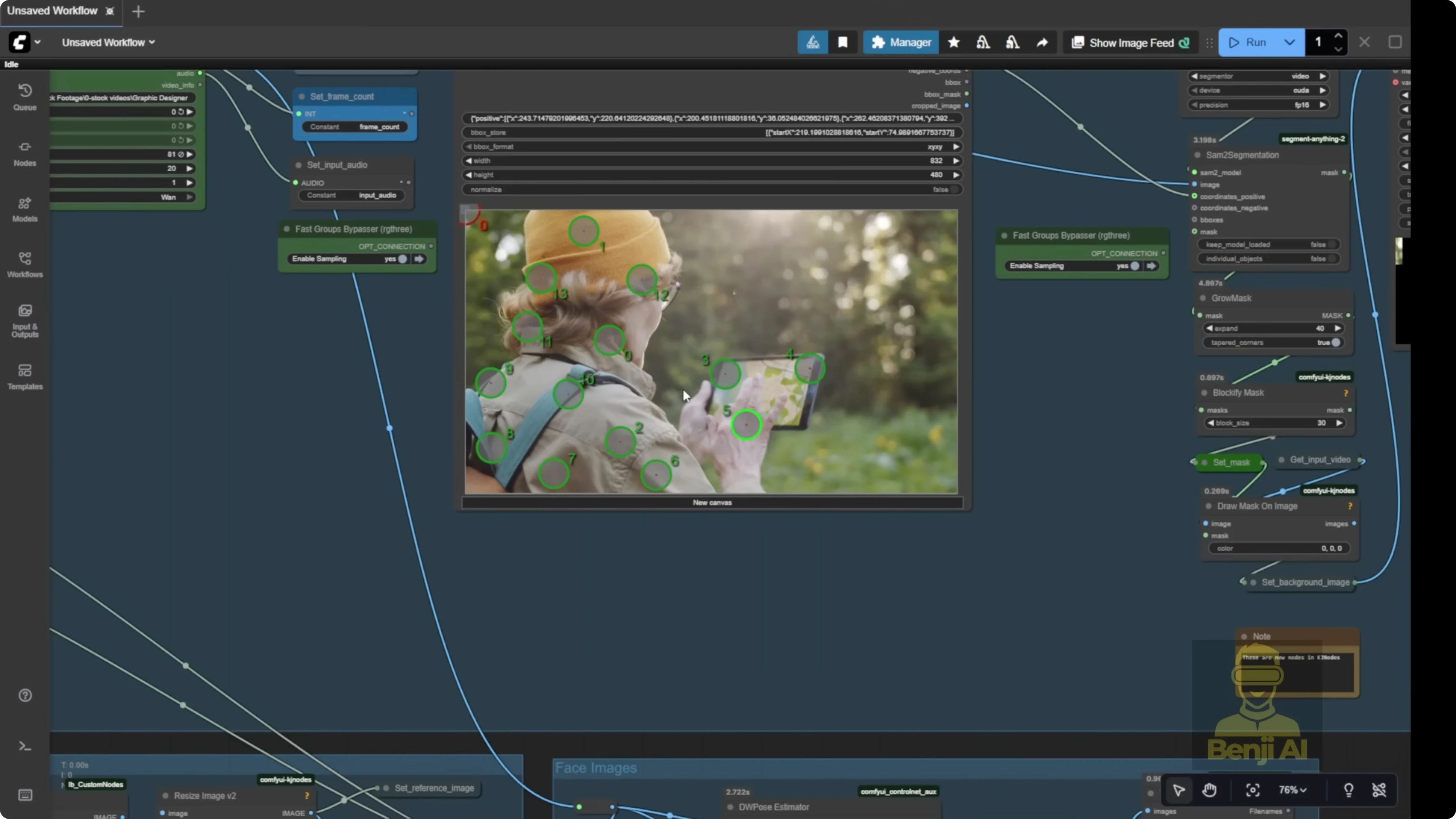Screen dimensions: 1456x819
Task: Open the Run options dropdown chevron
Action: (1290, 42)
